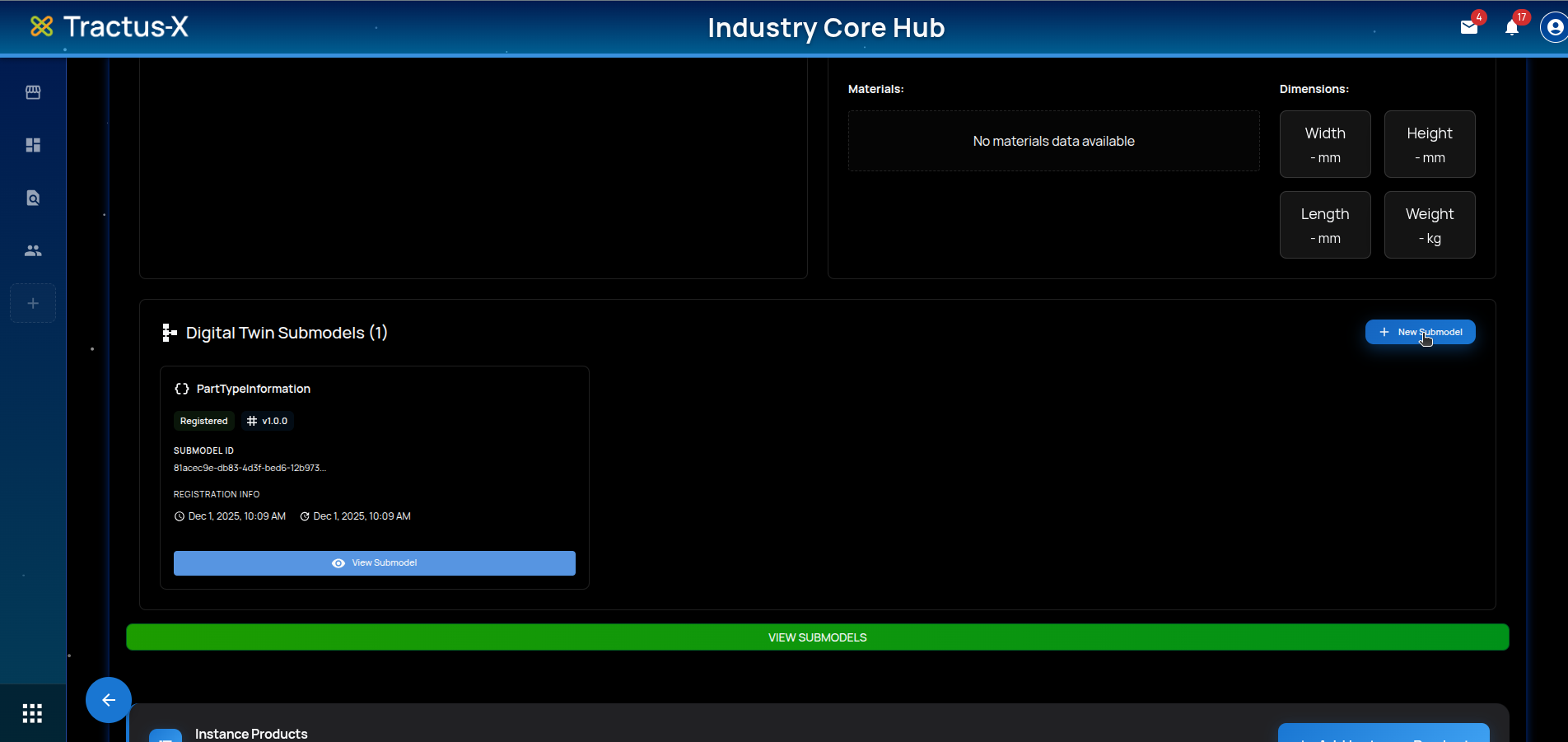Open the document search sidebar icon

click(x=33, y=198)
